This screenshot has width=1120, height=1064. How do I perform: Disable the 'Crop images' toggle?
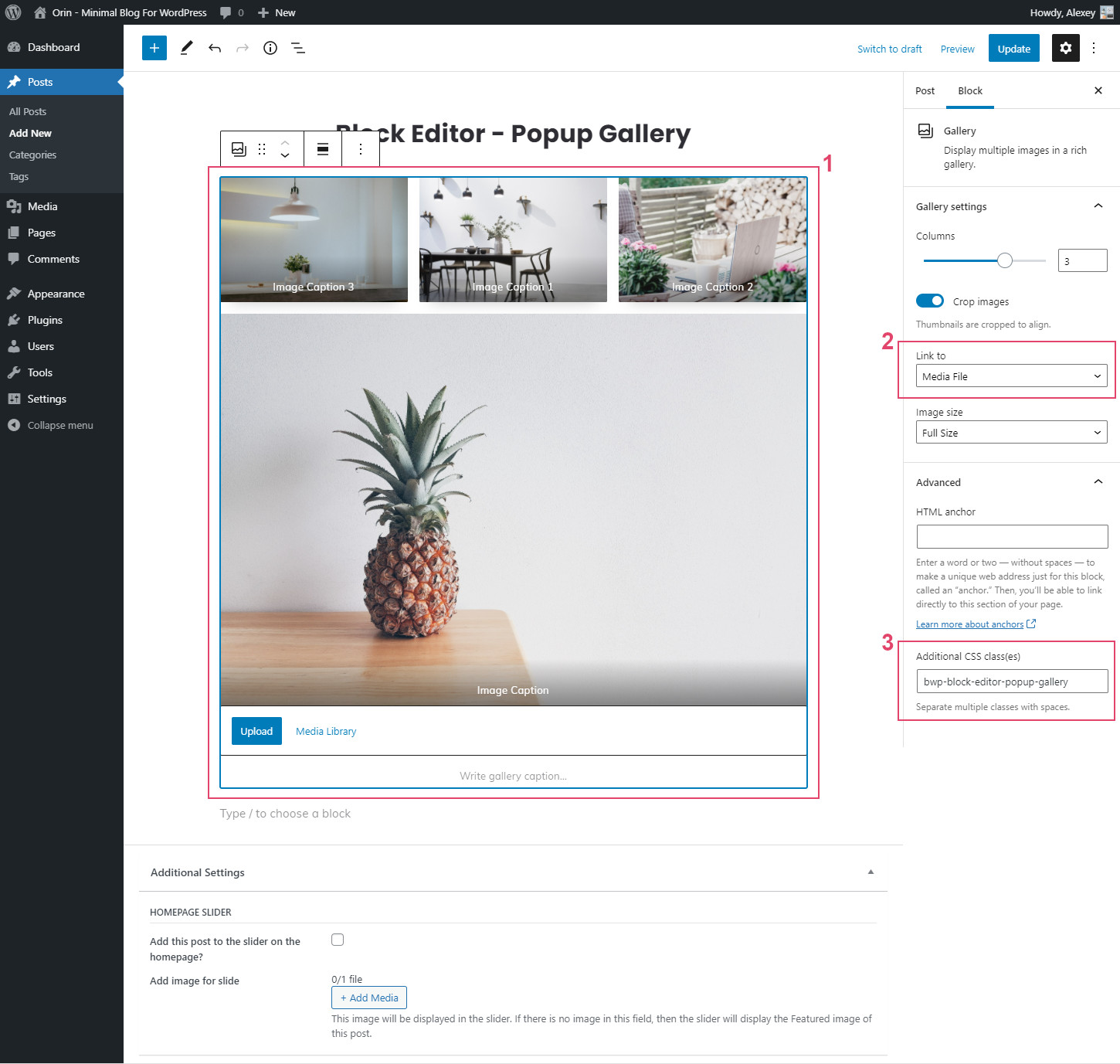point(930,301)
